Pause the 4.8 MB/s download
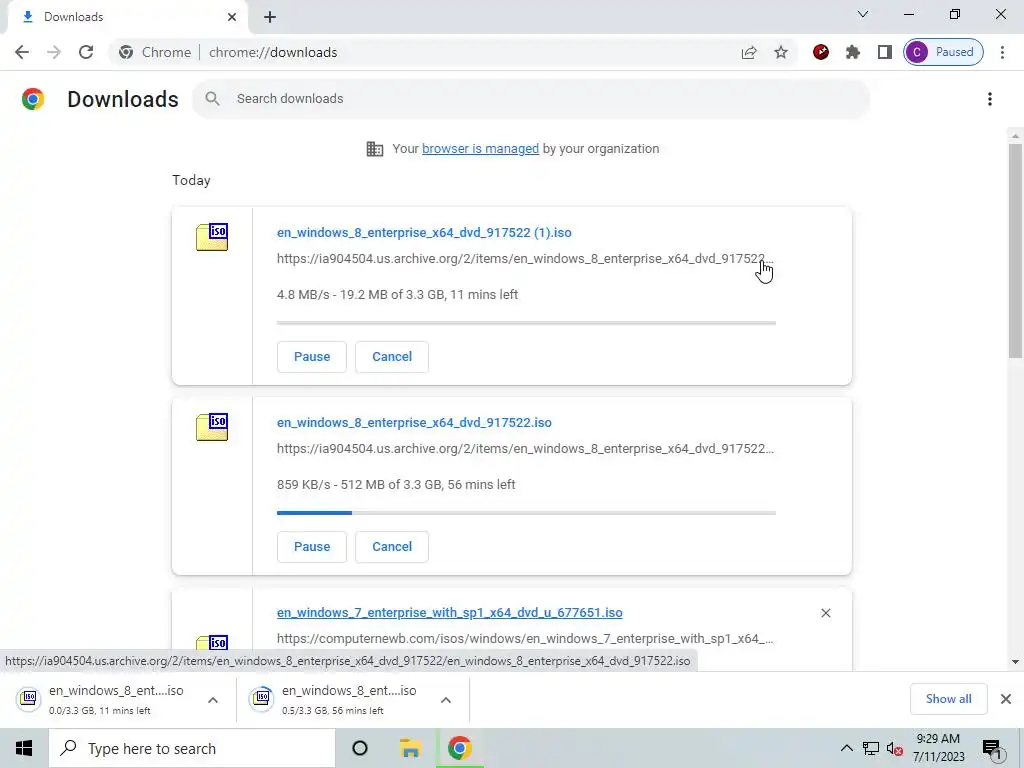The height and width of the screenshot is (768, 1024). click(312, 357)
